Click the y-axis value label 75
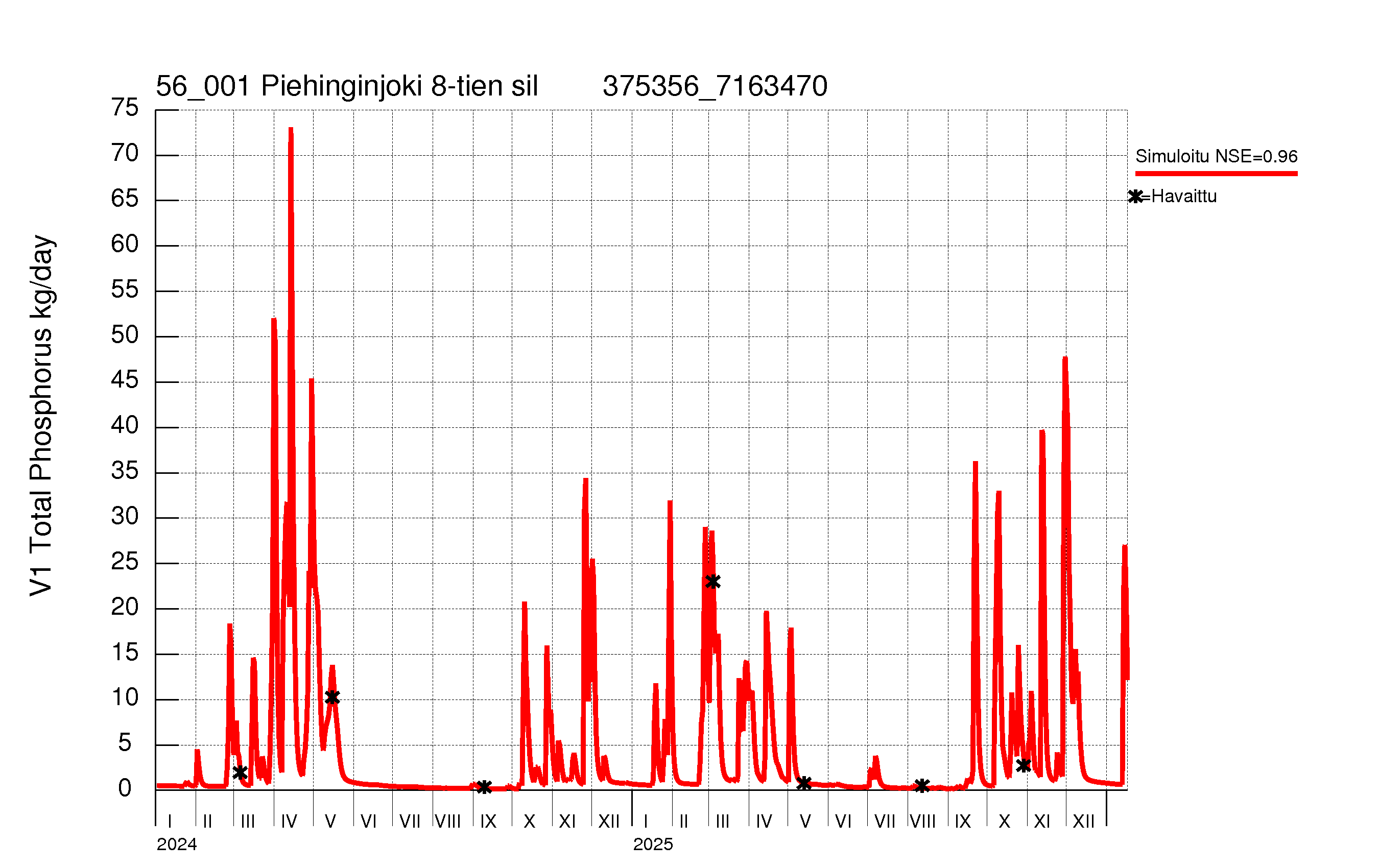Viewport: 1379px width, 868px height. (x=125, y=108)
